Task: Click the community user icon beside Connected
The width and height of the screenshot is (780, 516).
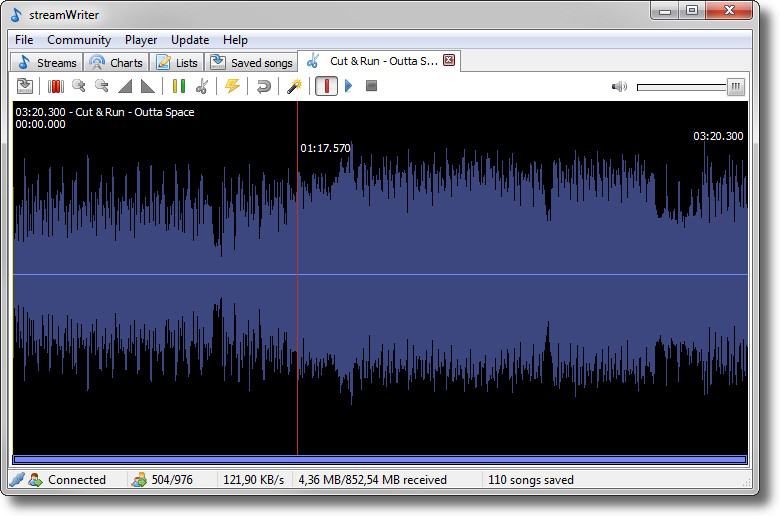Action: [35, 480]
